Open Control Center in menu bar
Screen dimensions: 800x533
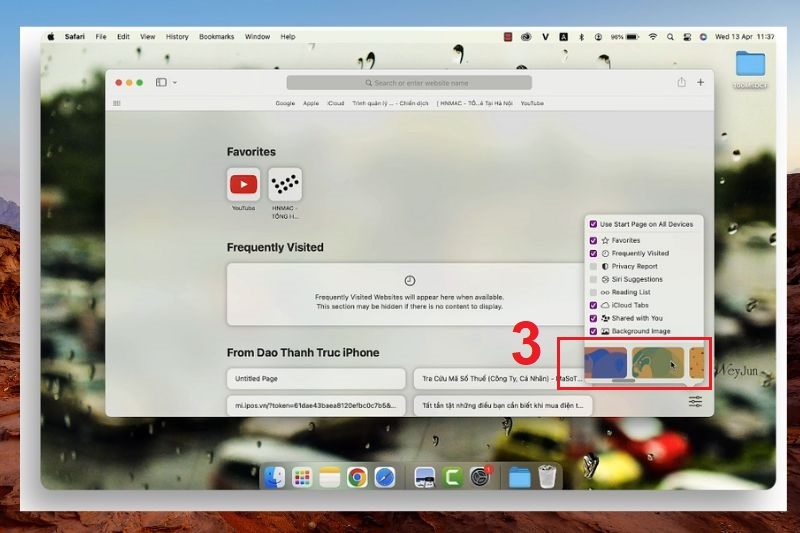click(x=687, y=37)
